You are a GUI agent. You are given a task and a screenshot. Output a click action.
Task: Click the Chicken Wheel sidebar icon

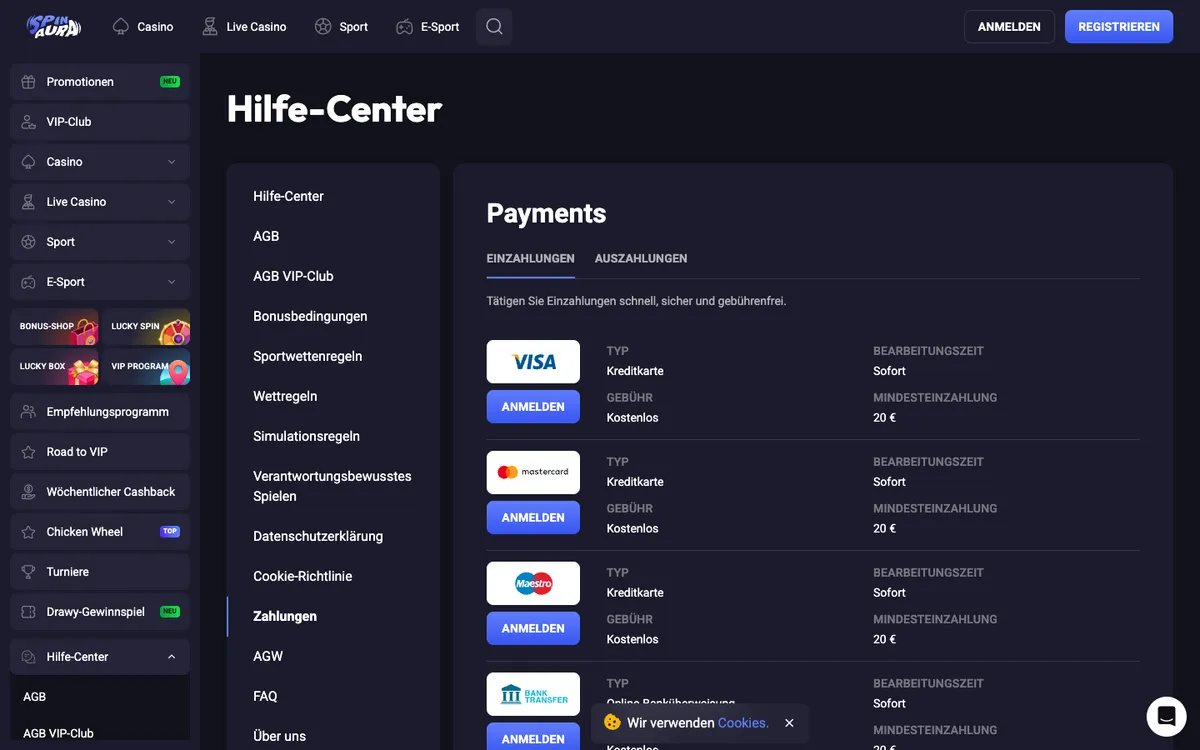[28, 532]
